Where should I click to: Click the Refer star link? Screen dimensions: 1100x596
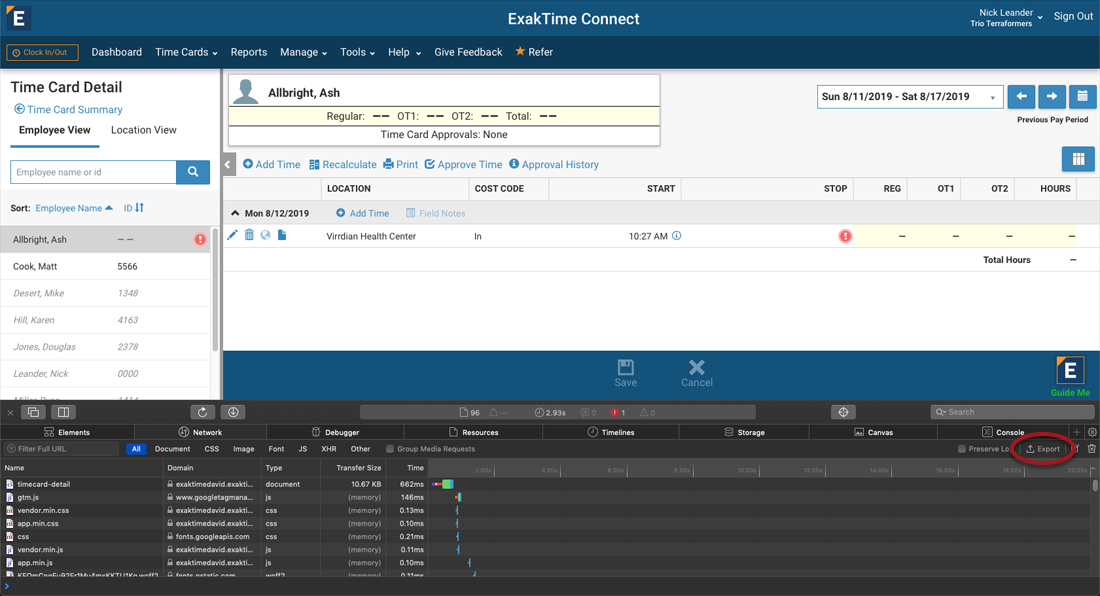534,52
